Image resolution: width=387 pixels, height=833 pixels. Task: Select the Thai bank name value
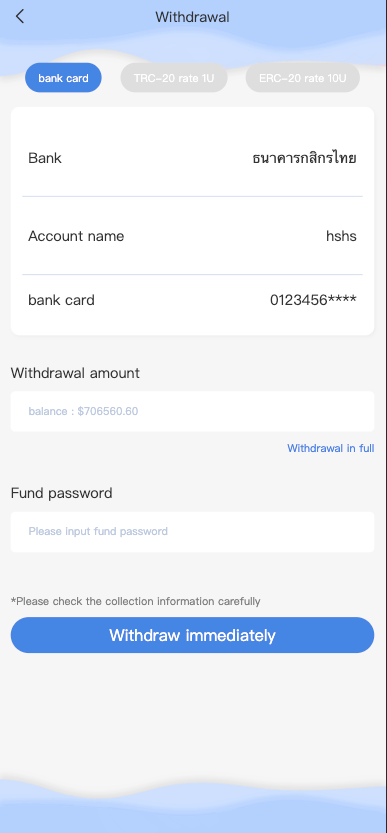coord(305,158)
